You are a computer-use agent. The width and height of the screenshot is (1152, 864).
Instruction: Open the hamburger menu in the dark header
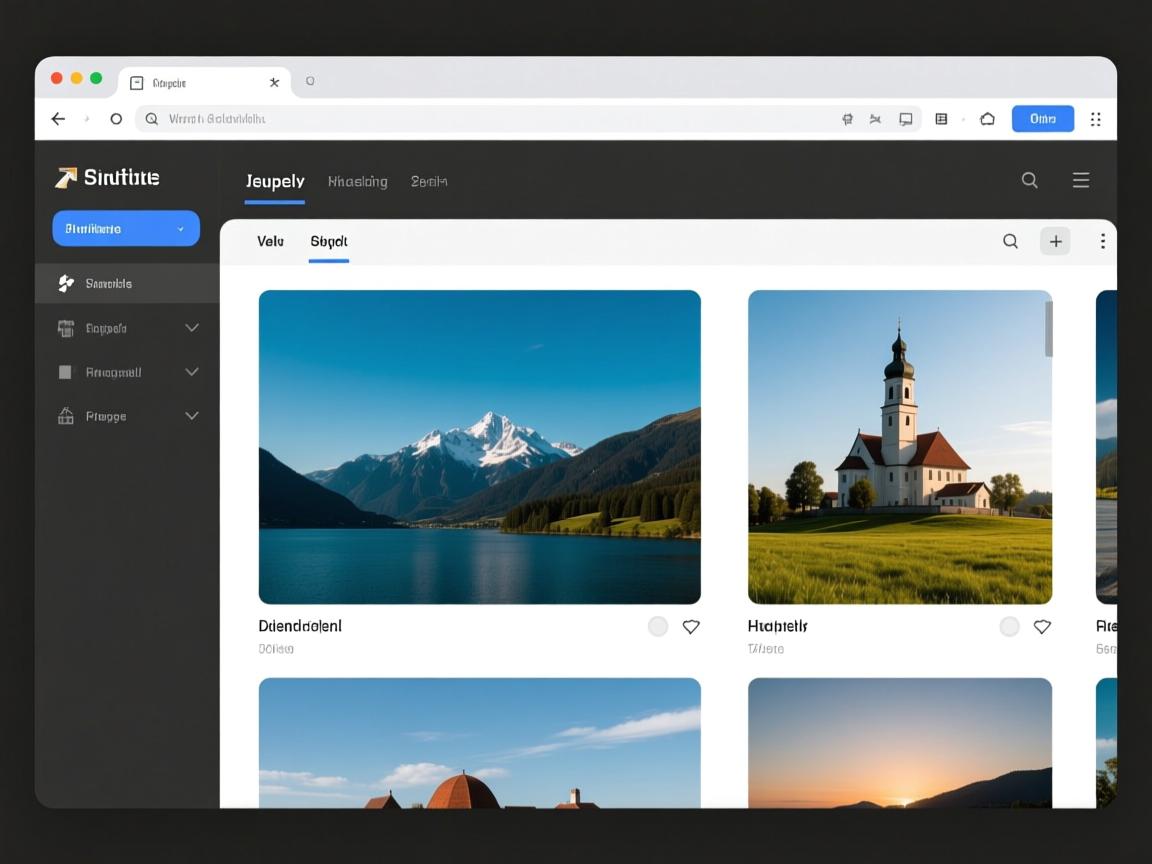pos(1080,180)
